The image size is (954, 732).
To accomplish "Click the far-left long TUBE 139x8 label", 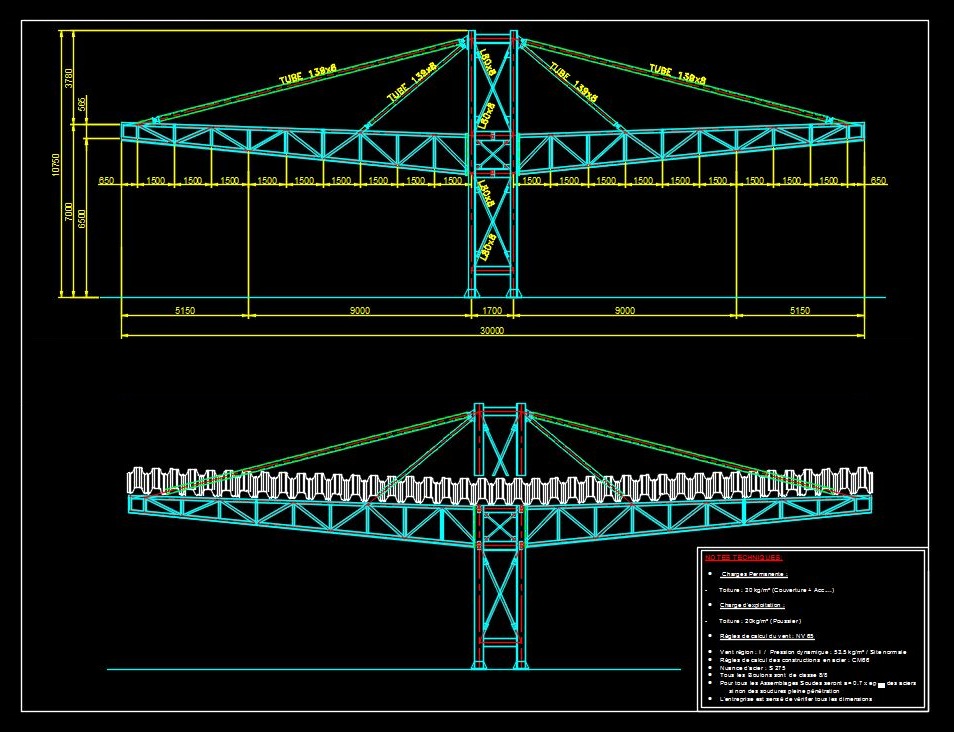I will click(308, 75).
